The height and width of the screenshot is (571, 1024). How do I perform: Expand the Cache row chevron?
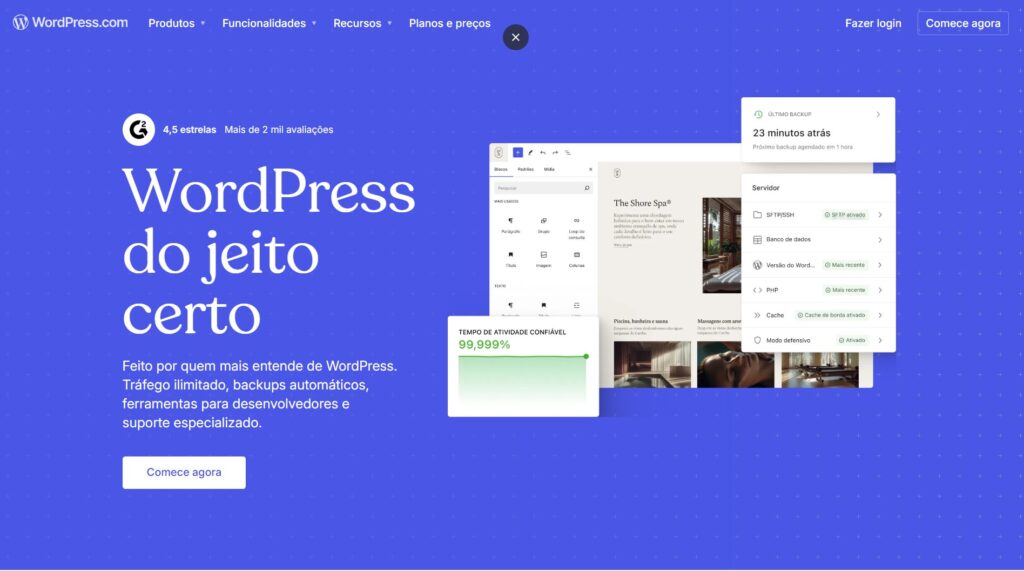pyautogui.click(x=880, y=315)
